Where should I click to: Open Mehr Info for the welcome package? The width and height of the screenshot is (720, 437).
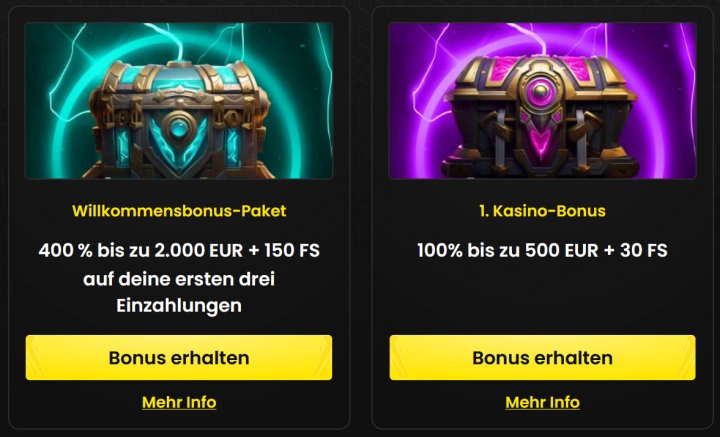click(x=179, y=402)
